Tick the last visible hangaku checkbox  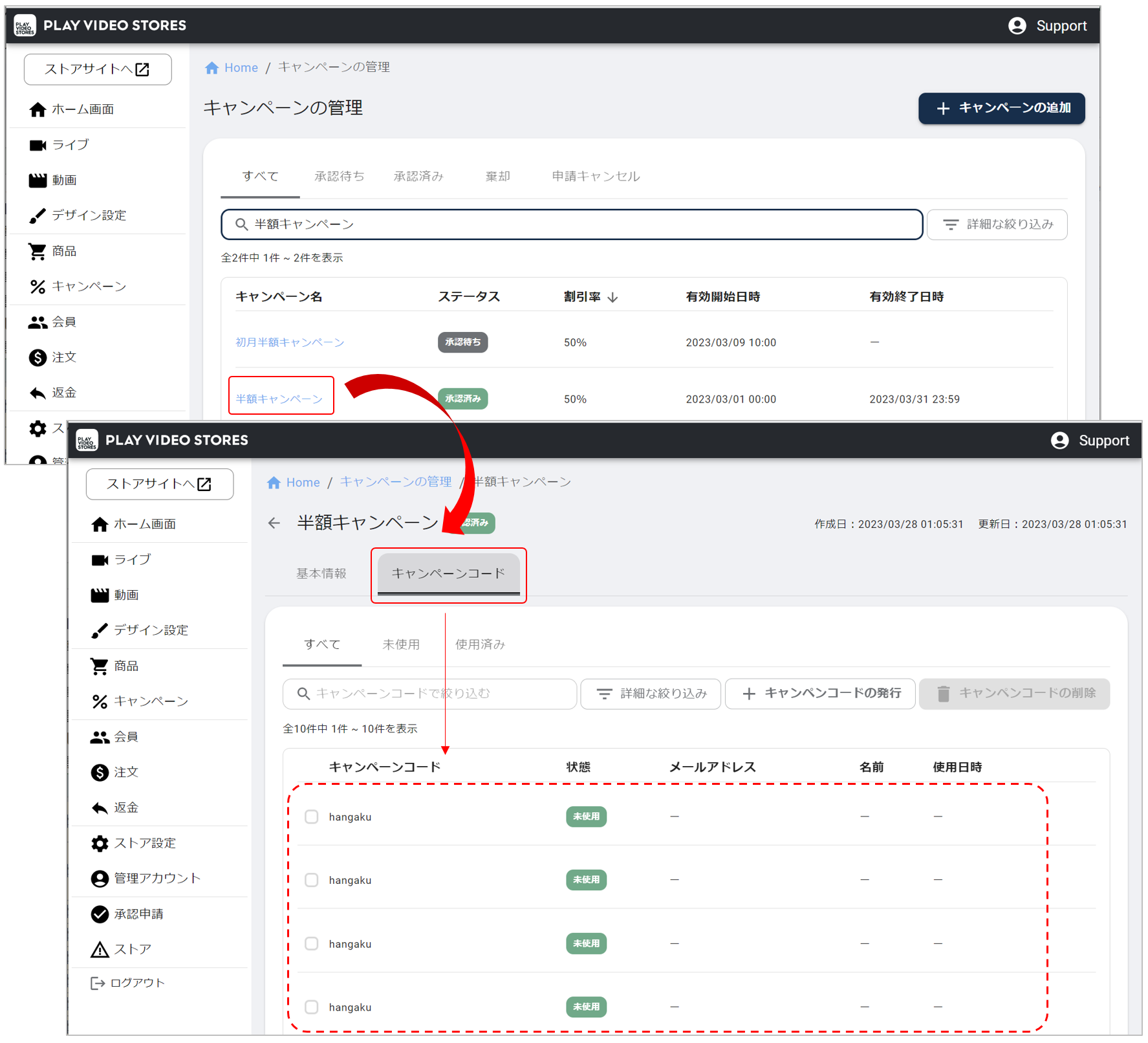tap(312, 1007)
